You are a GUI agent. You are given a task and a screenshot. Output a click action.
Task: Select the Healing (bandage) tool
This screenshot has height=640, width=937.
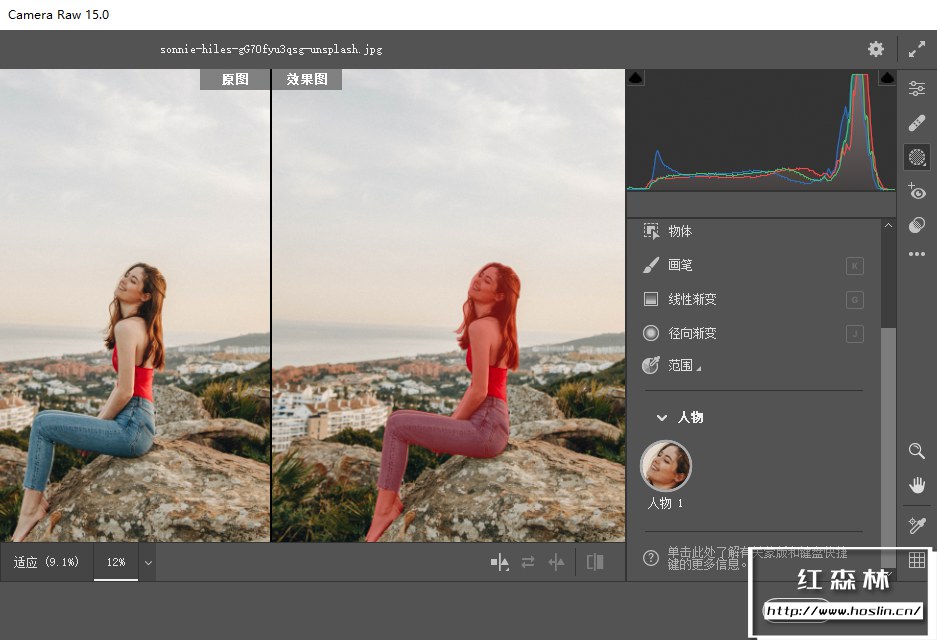[x=916, y=123]
